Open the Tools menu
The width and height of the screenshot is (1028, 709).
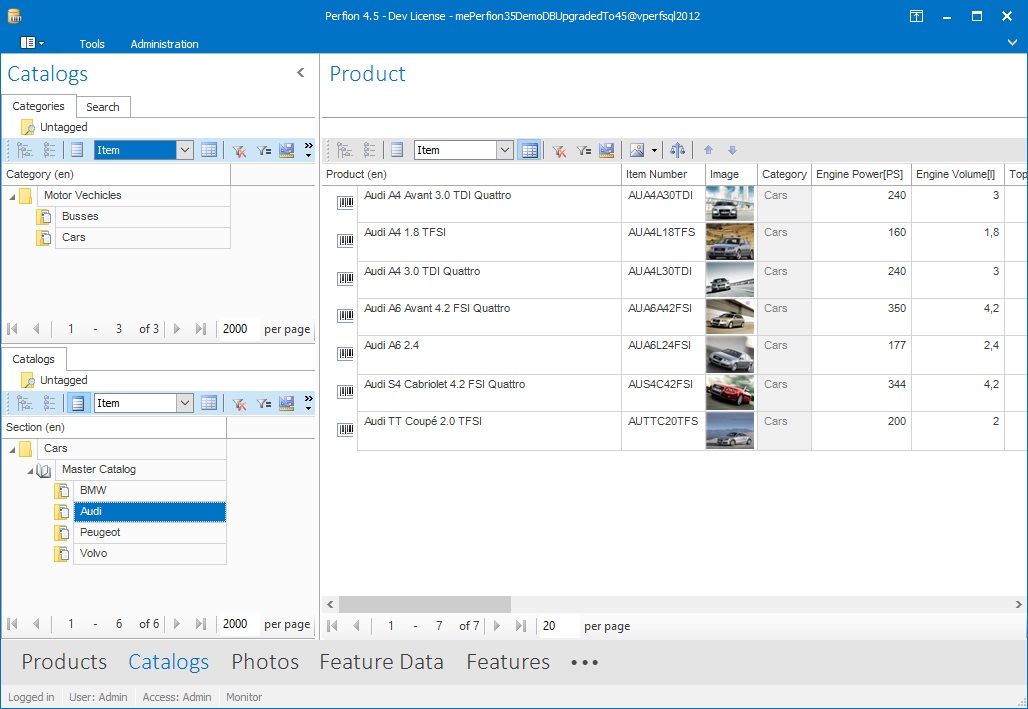[92, 44]
